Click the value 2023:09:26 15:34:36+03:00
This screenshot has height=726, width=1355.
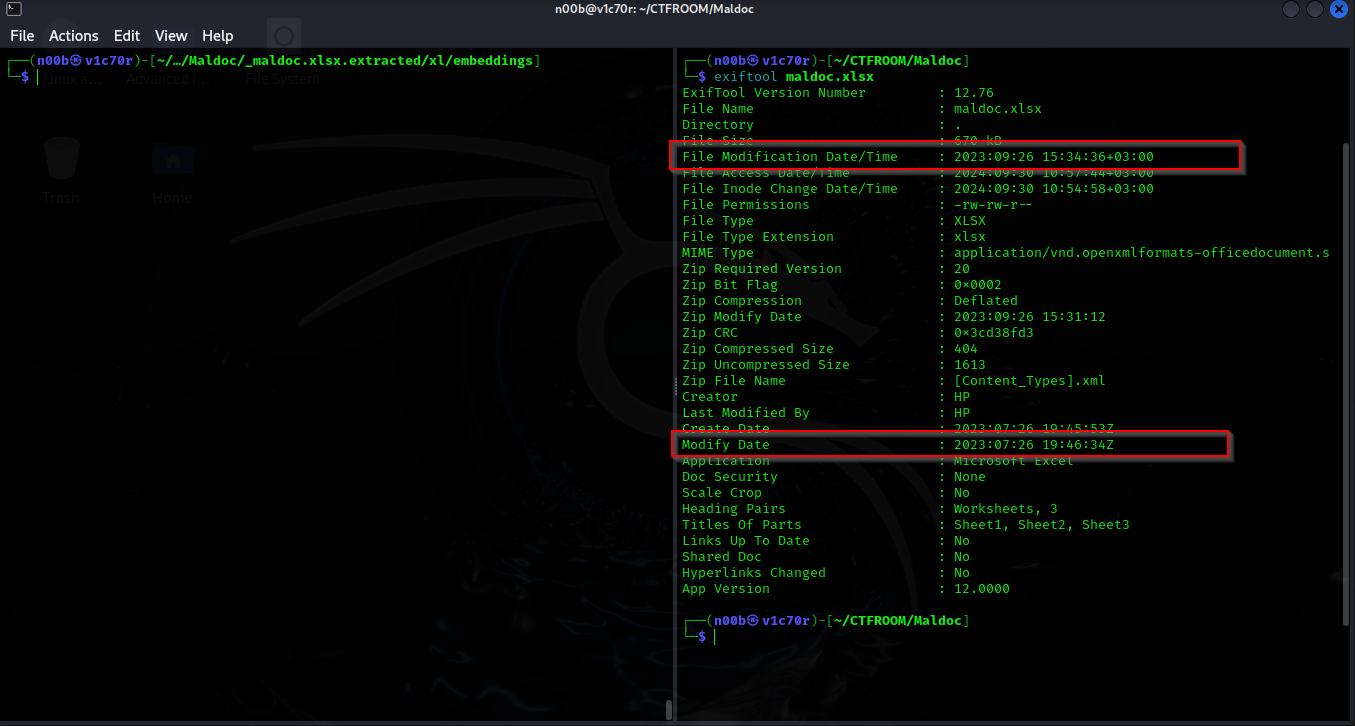(x=1054, y=157)
